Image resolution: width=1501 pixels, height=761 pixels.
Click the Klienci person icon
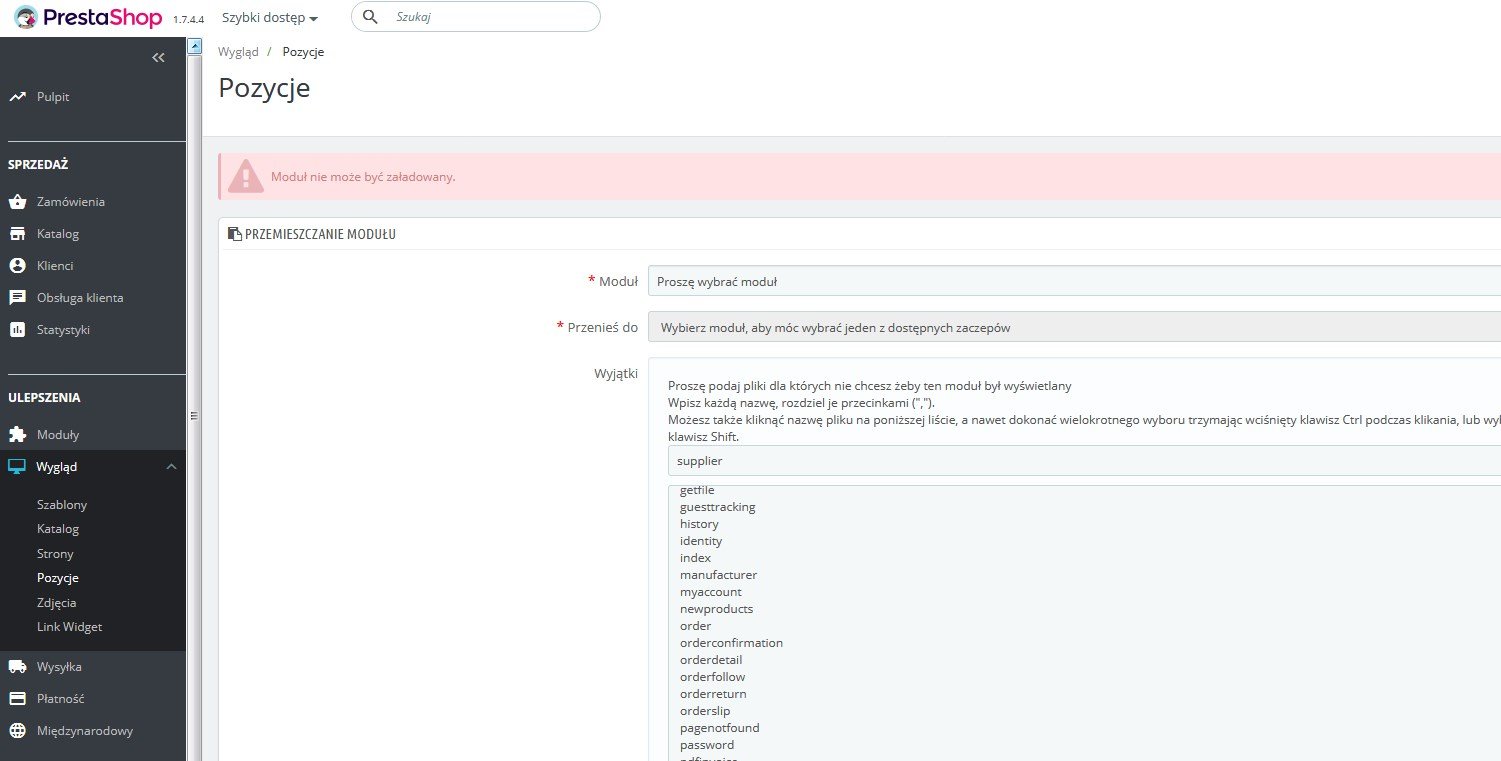17,266
